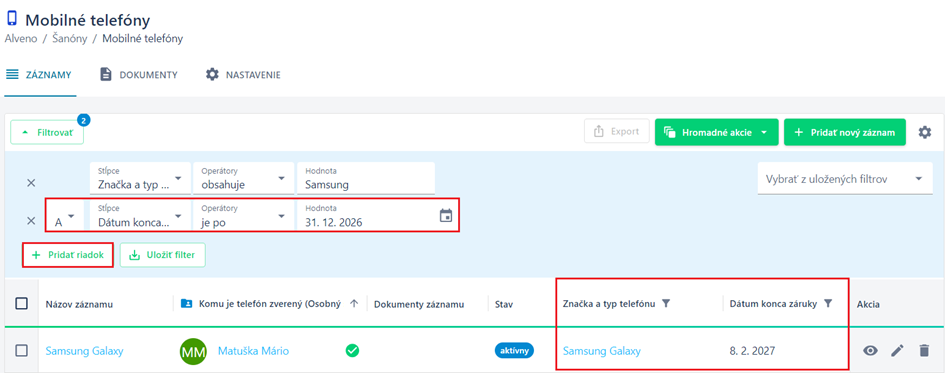
Task: Click the Hodnota field containing Samsung
Action: click(x=366, y=178)
